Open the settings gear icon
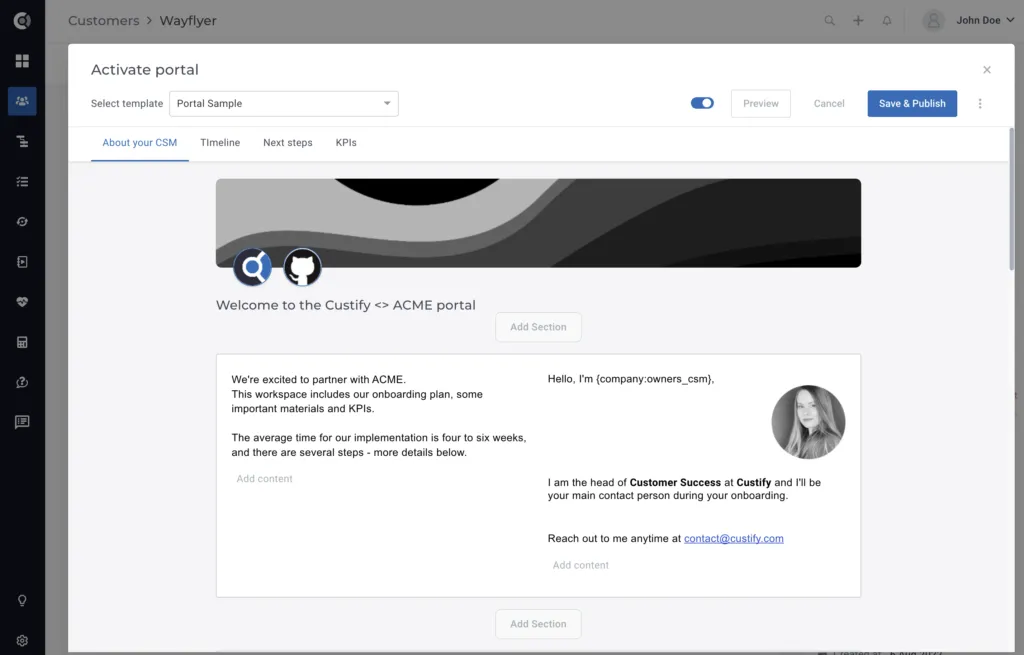 pos(22,641)
